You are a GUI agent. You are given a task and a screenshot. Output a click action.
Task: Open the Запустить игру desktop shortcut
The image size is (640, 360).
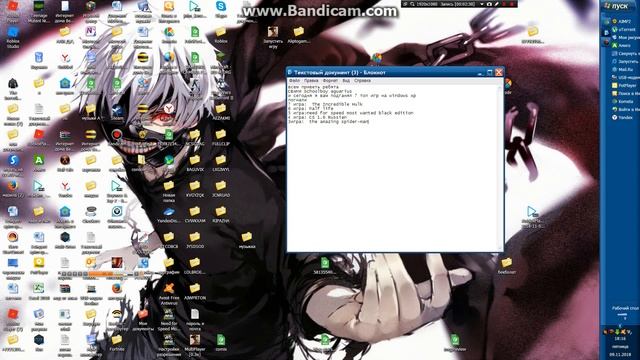(273, 37)
